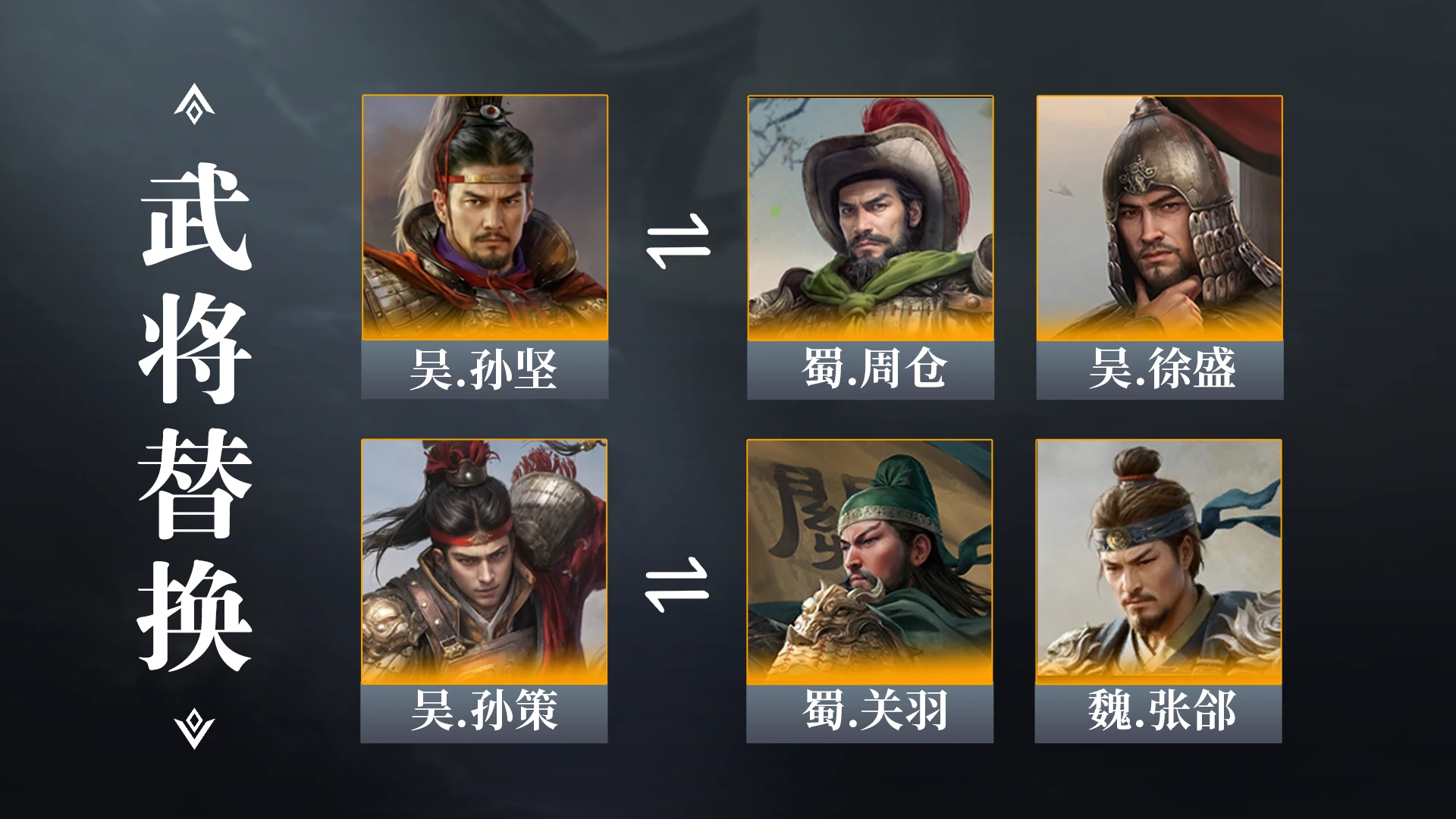Click the 吴.孙坚 name label
The width and height of the screenshot is (1456, 819).
pyautogui.click(x=485, y=369)
